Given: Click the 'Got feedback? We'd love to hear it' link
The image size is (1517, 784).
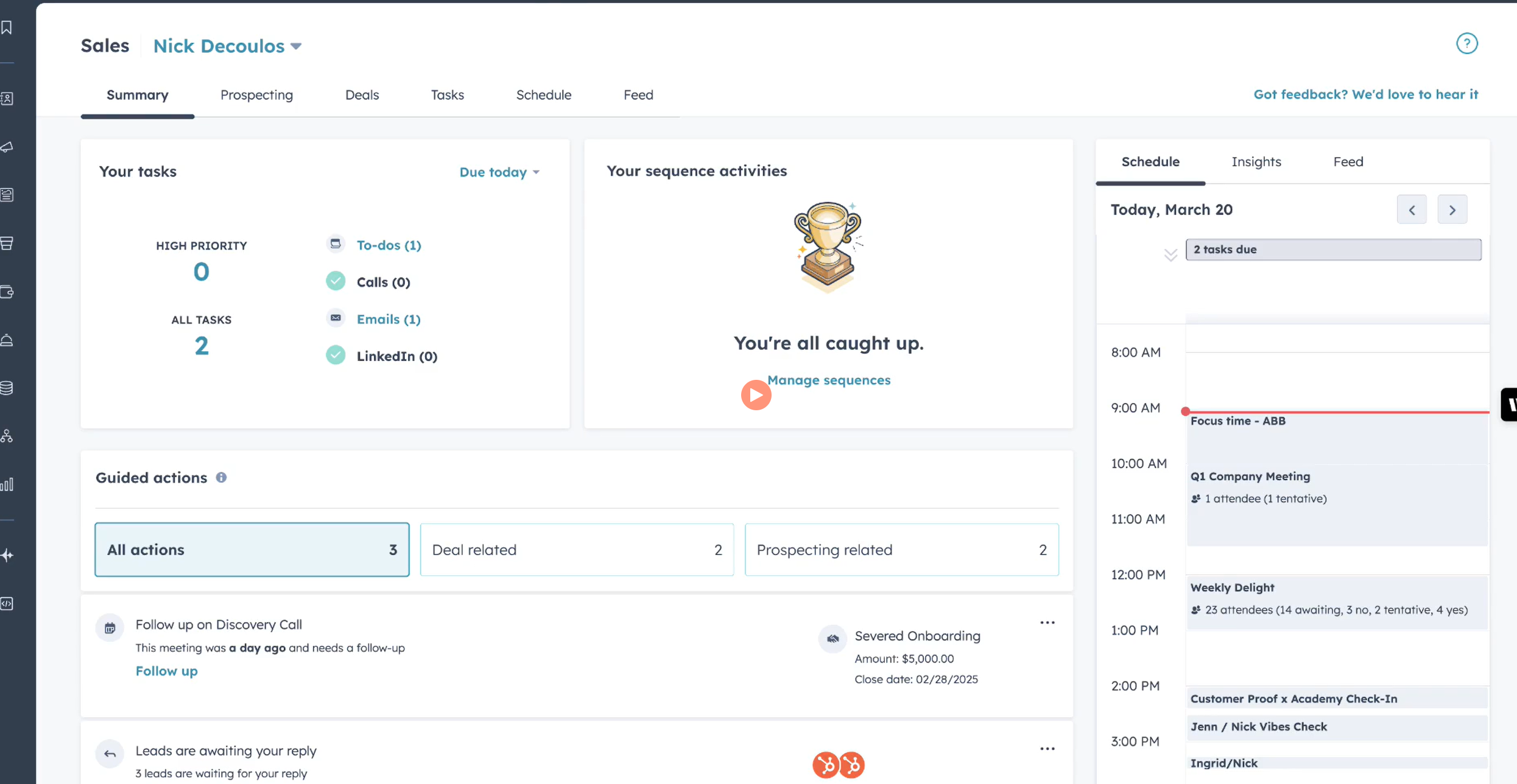Looking at the screenshot, I should point(1366,94).
